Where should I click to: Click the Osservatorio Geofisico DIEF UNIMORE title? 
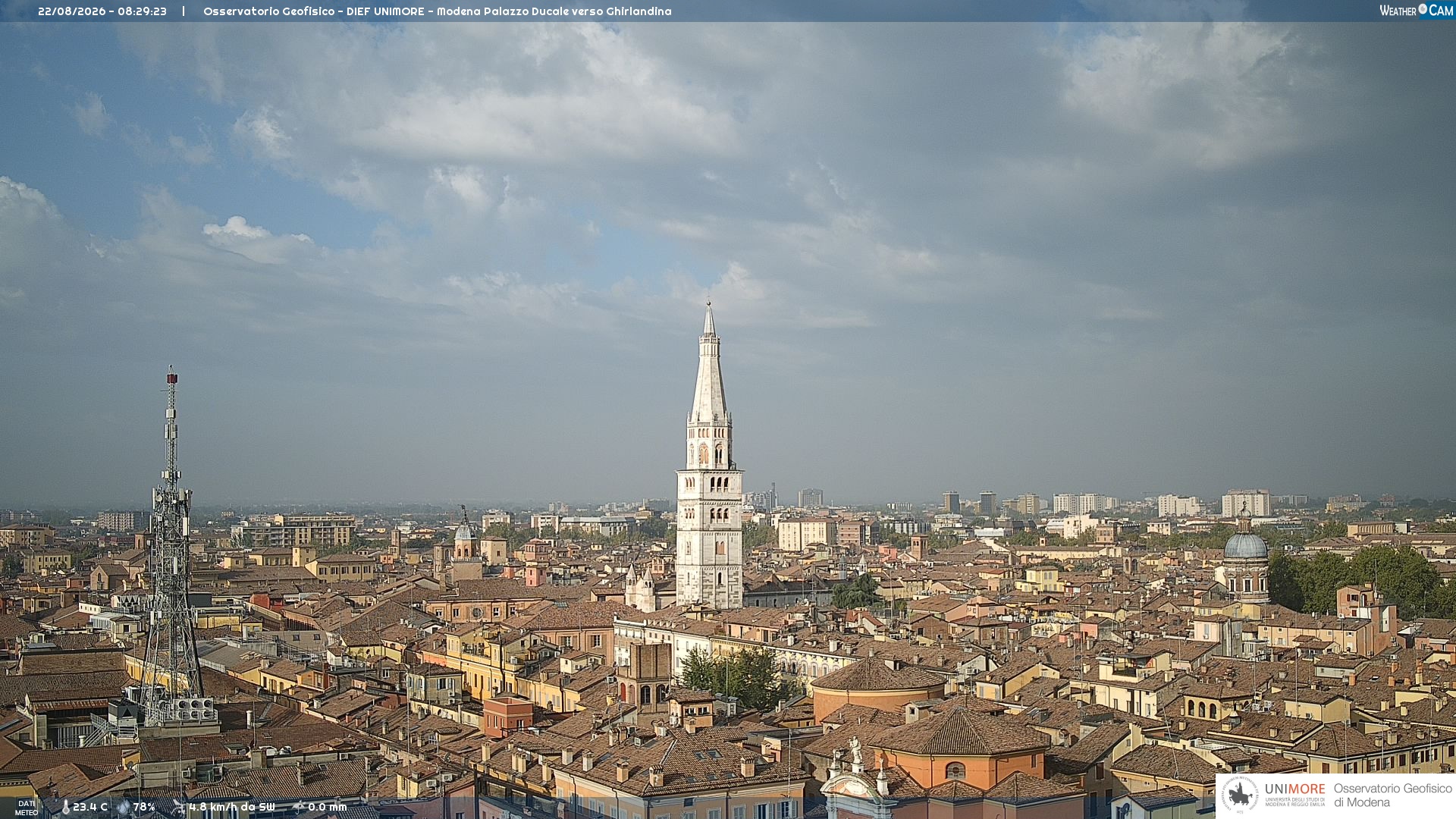(x=314, y=11)
